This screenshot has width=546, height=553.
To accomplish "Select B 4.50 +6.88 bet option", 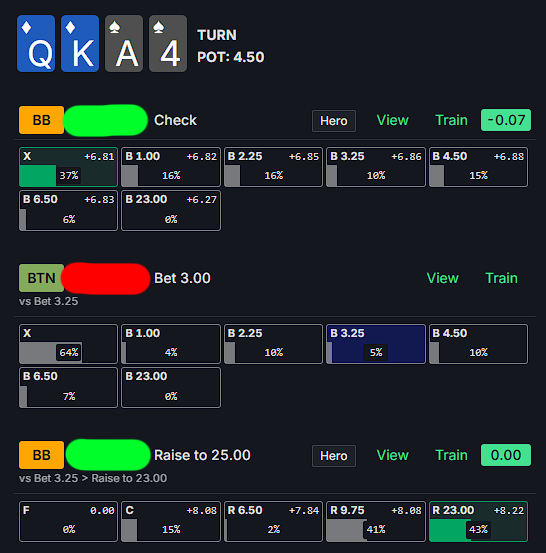I will (x=478, y=167).
